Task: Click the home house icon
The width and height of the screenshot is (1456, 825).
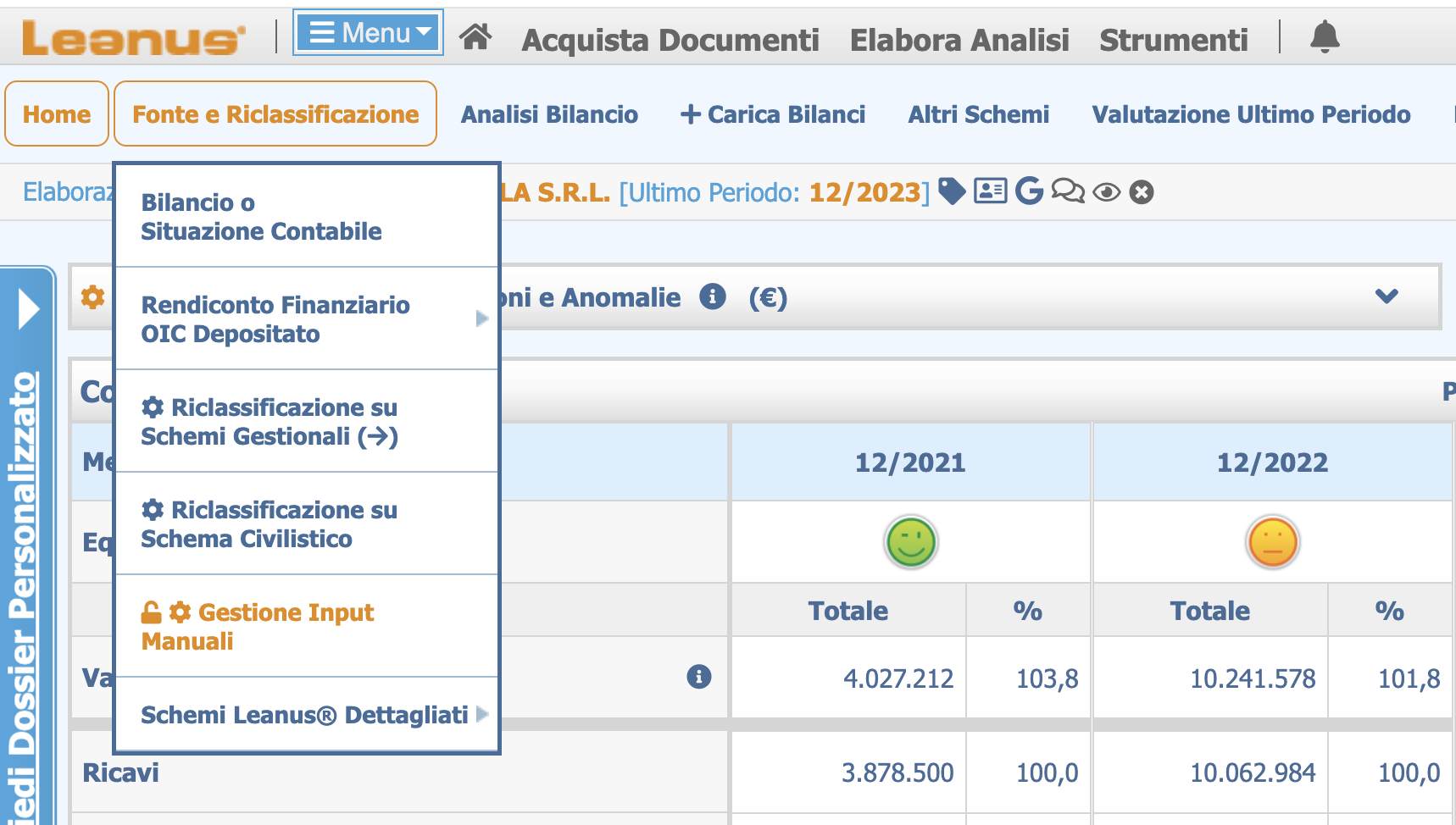Action: [x=475, y=36]
